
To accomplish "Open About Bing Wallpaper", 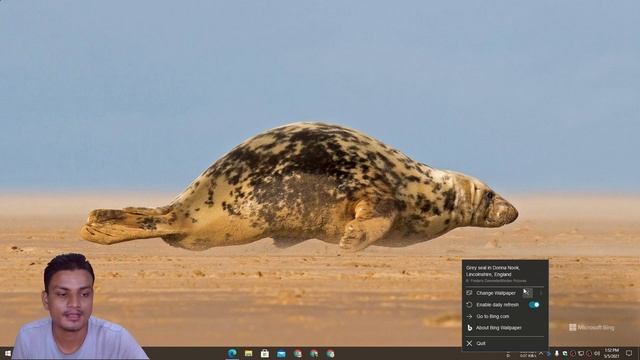I will point(499,328).
